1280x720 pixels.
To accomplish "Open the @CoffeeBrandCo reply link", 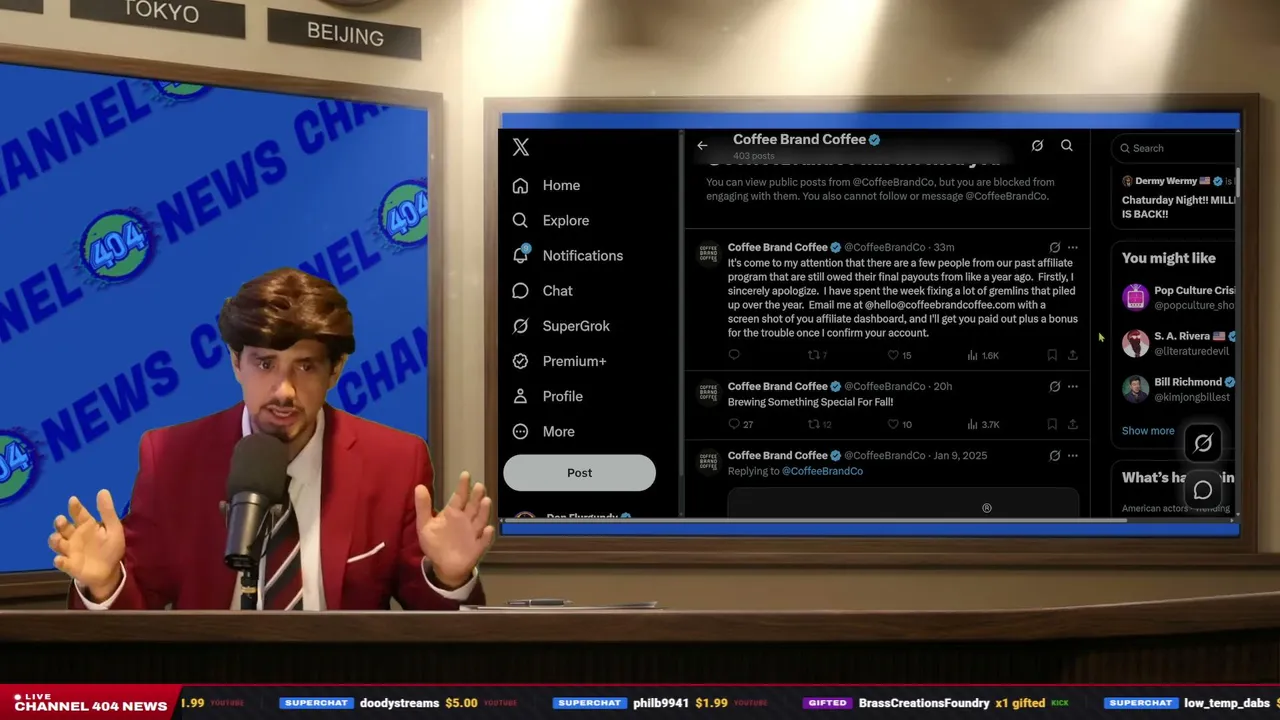I will [x=822, y=471].
